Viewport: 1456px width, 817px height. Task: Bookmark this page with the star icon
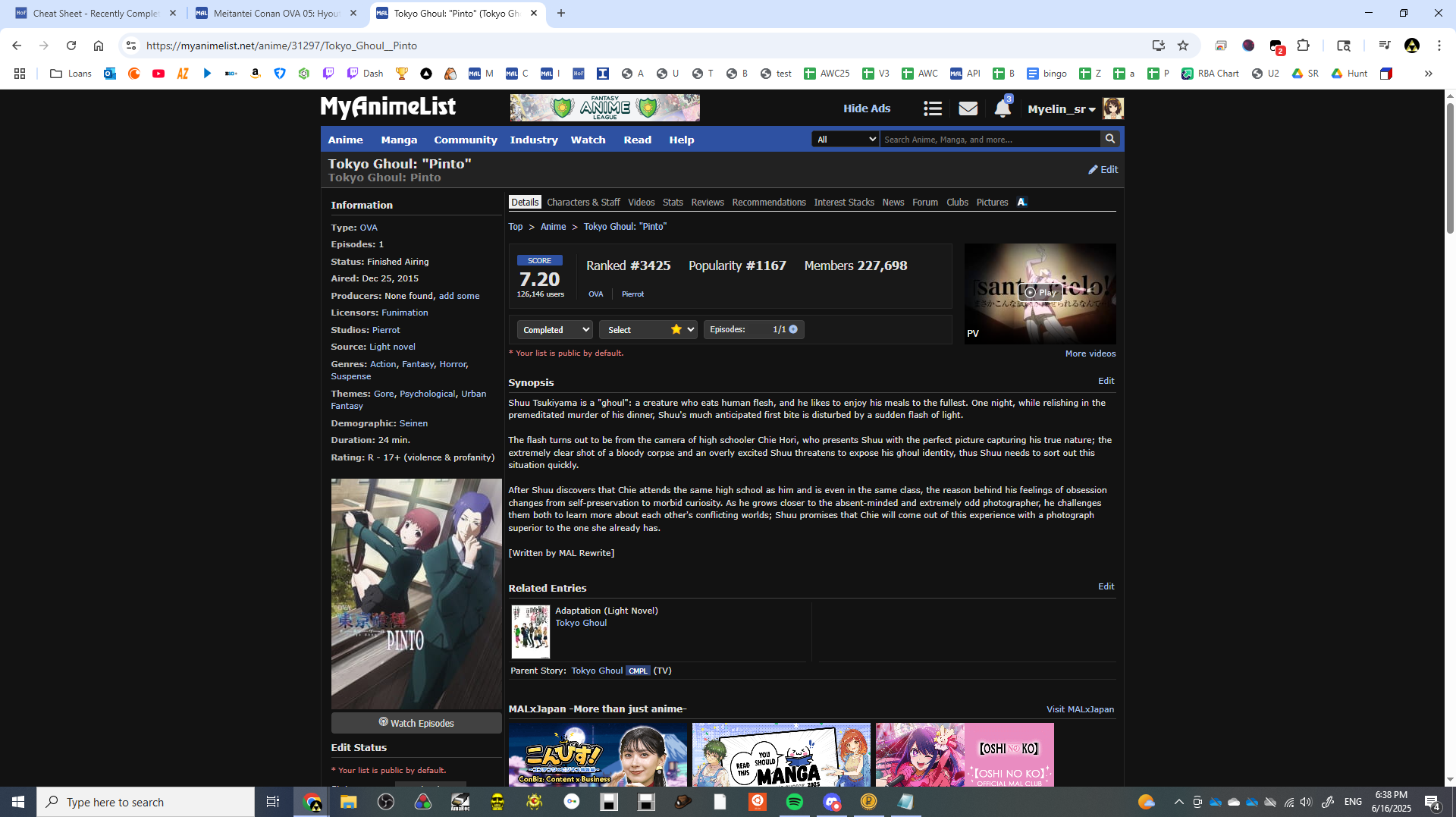pos(1183,46)
